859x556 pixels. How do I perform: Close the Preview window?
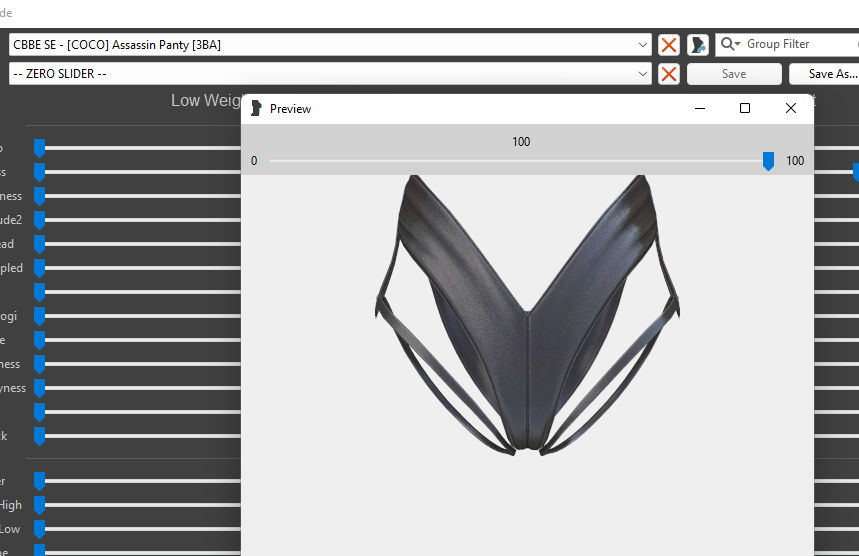pos(791,108)
